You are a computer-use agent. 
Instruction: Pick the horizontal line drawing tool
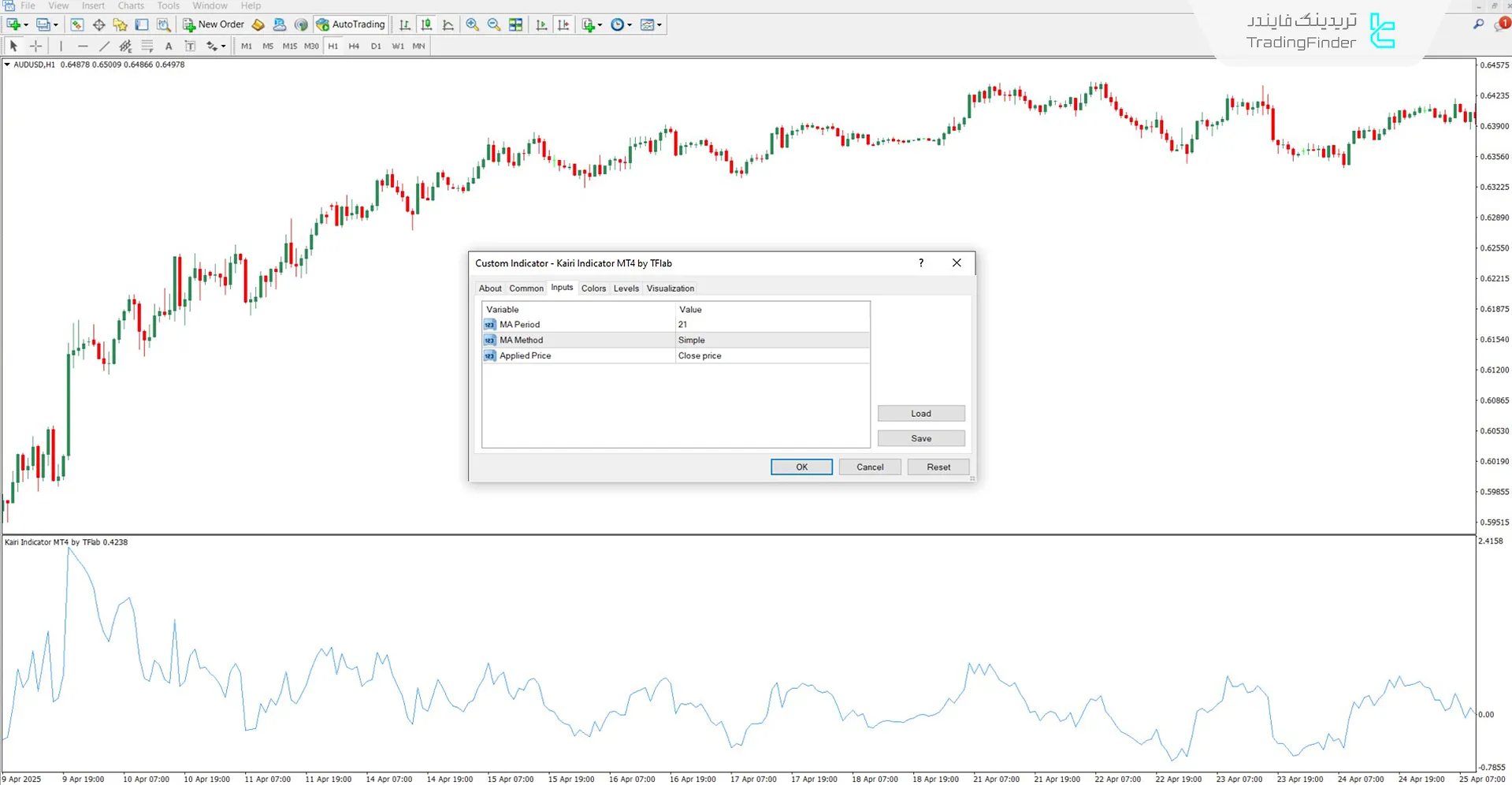83,47
